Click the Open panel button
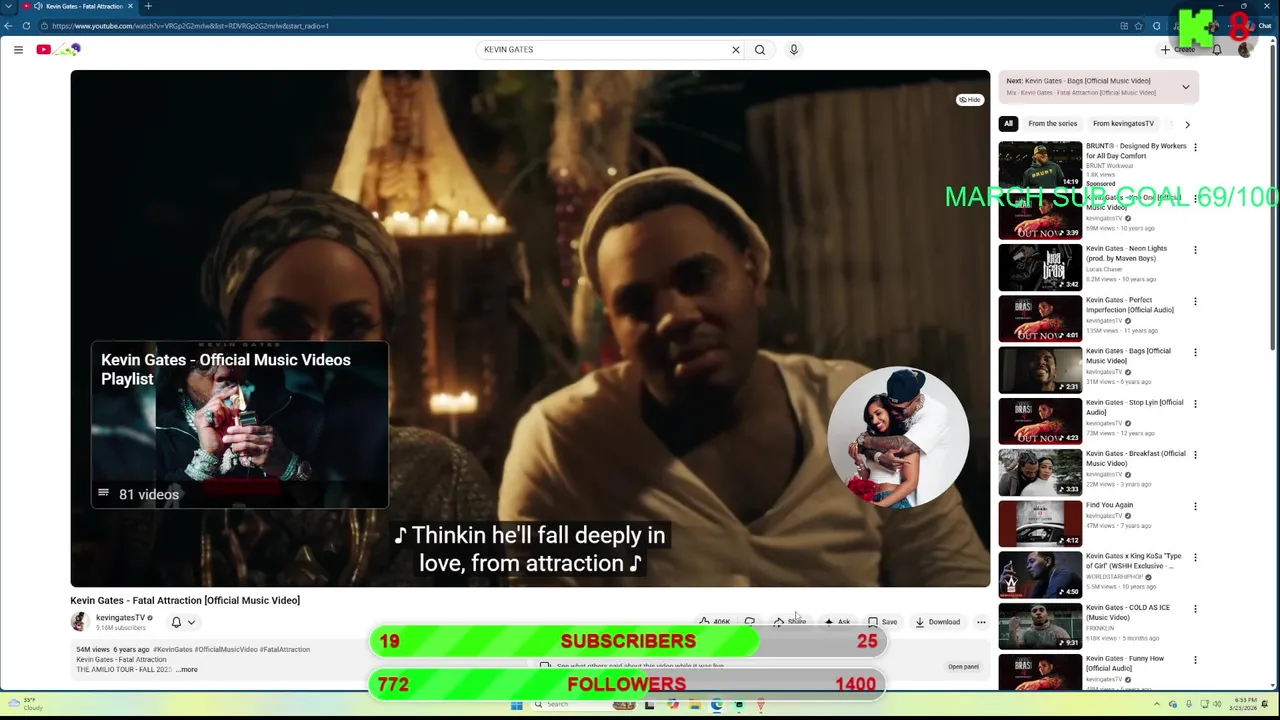 tap(963, 667)
